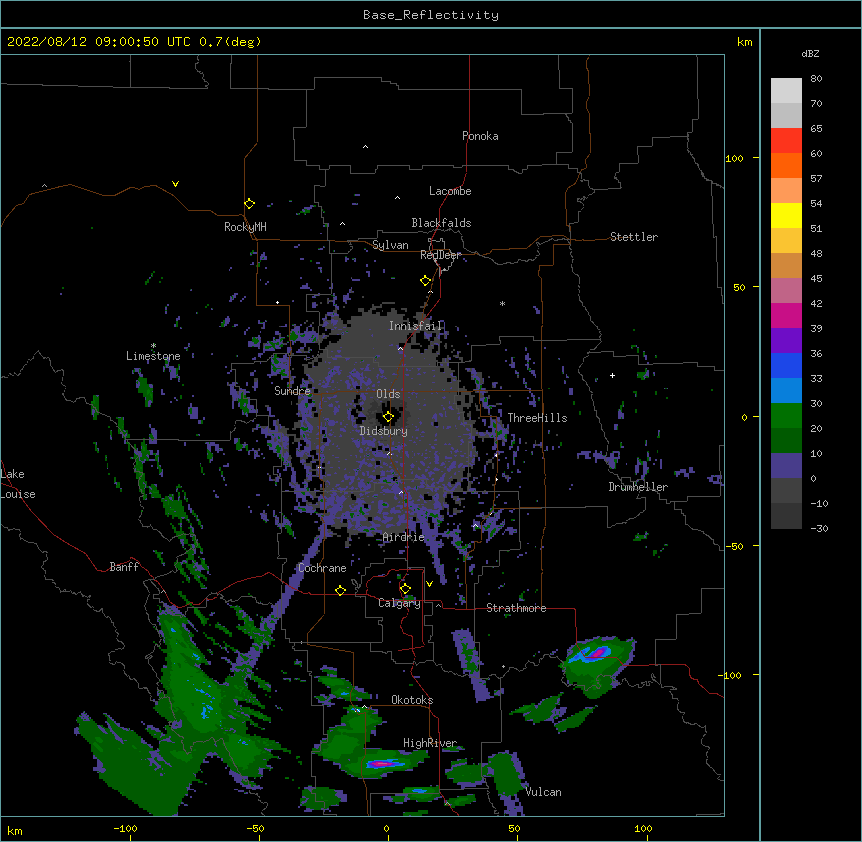
Task: Click the ThreeHills label
Action: tap(537, 418)
